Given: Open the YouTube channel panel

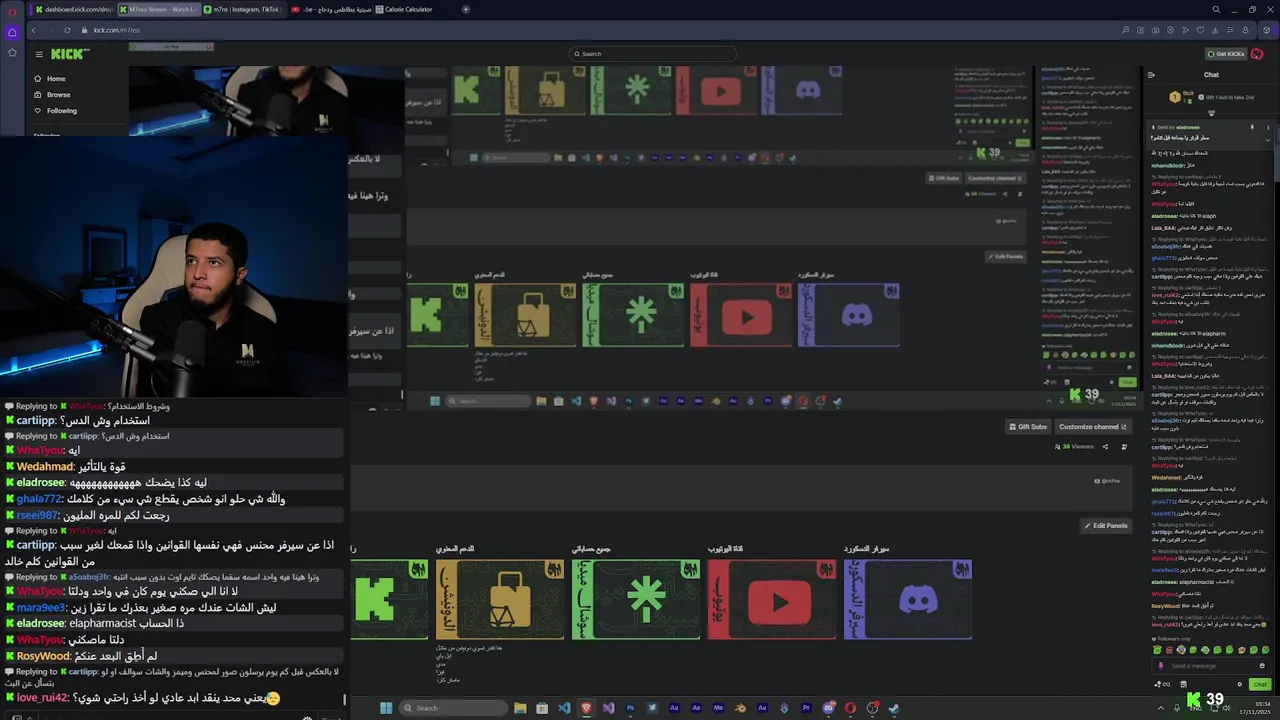Looking at the screenshot, I should [x=771, y=599].
